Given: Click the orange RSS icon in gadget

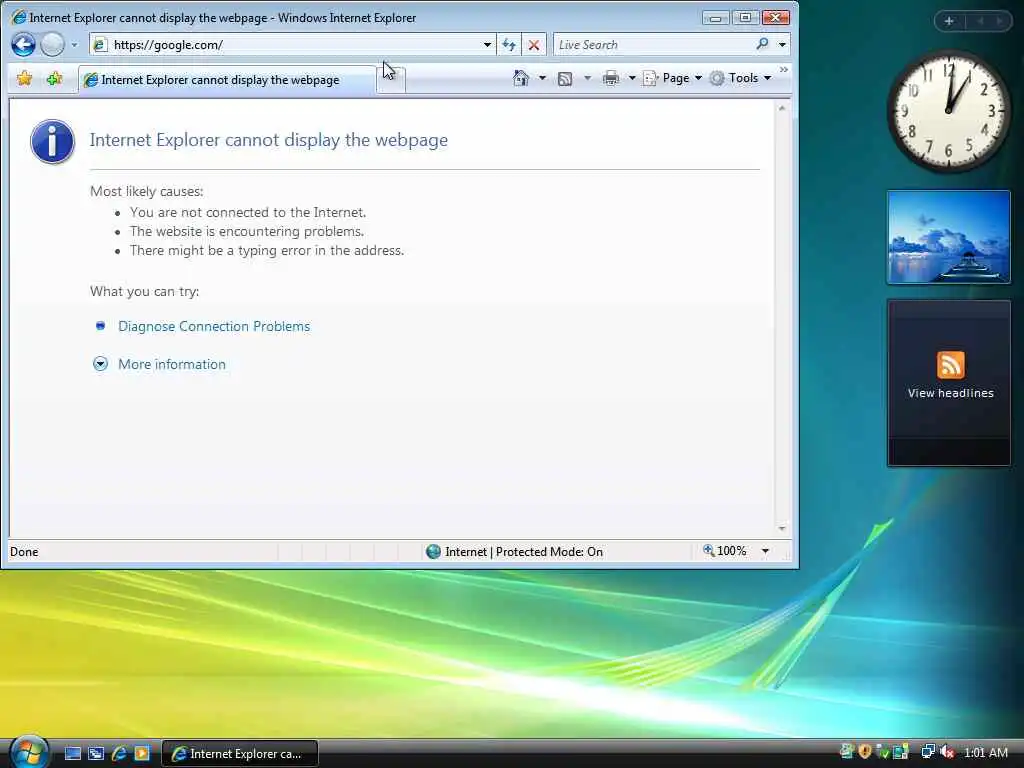Looking at the screenshot, I should coord(950,365).
